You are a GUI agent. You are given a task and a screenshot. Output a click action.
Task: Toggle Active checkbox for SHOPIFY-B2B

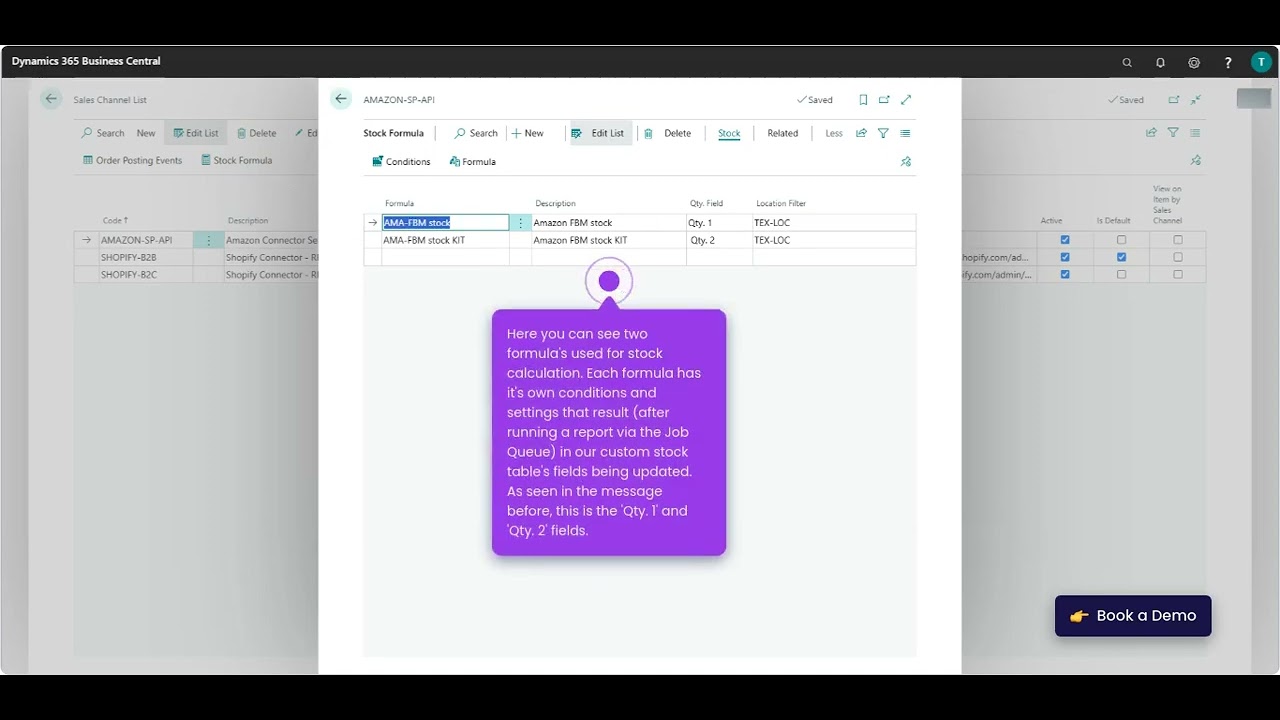[x=1065, y=257]
